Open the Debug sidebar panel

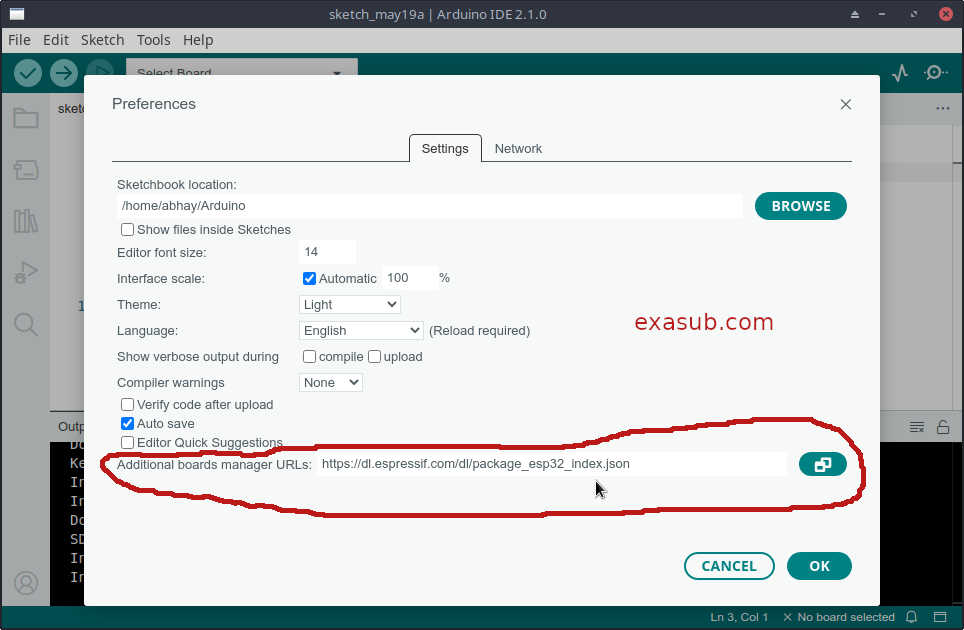(27, 272)
